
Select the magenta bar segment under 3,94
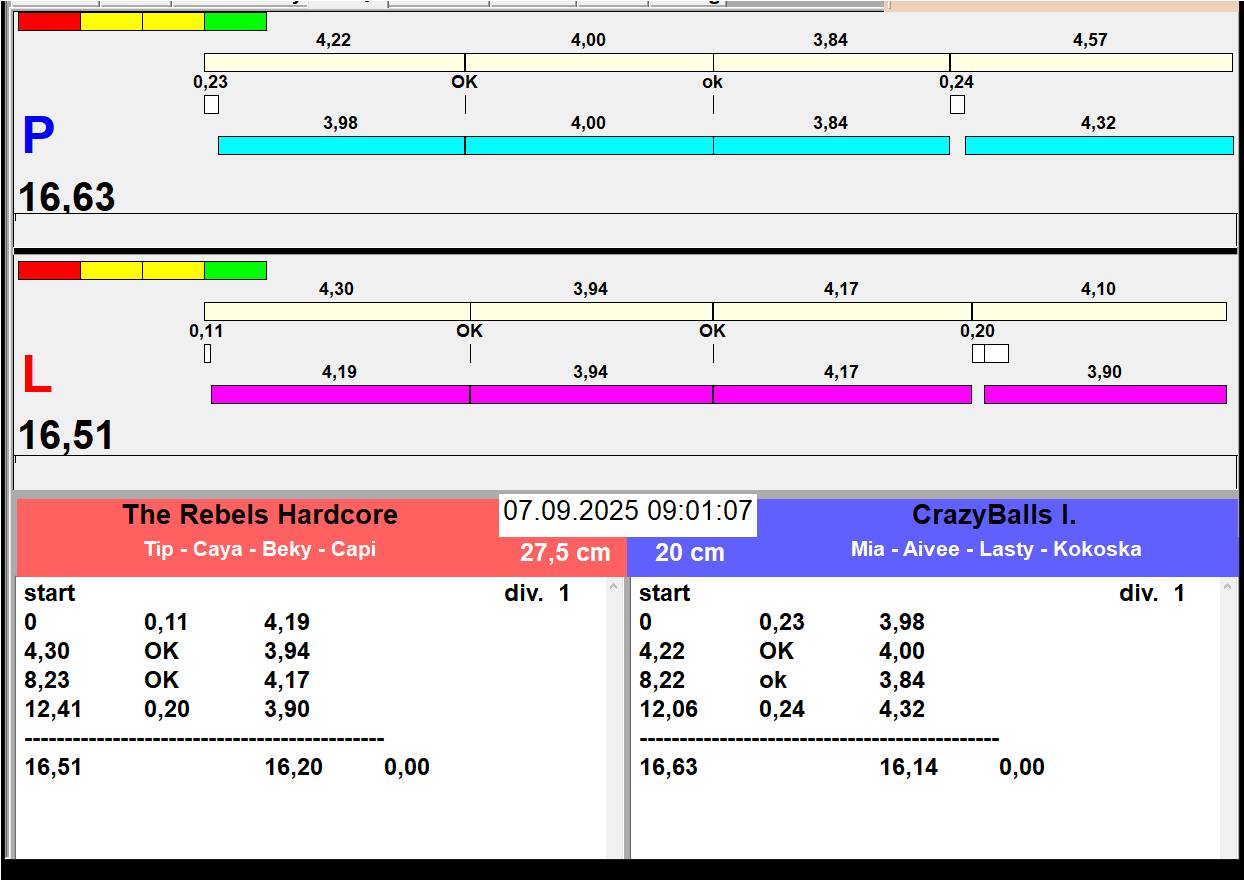point(591,394)
